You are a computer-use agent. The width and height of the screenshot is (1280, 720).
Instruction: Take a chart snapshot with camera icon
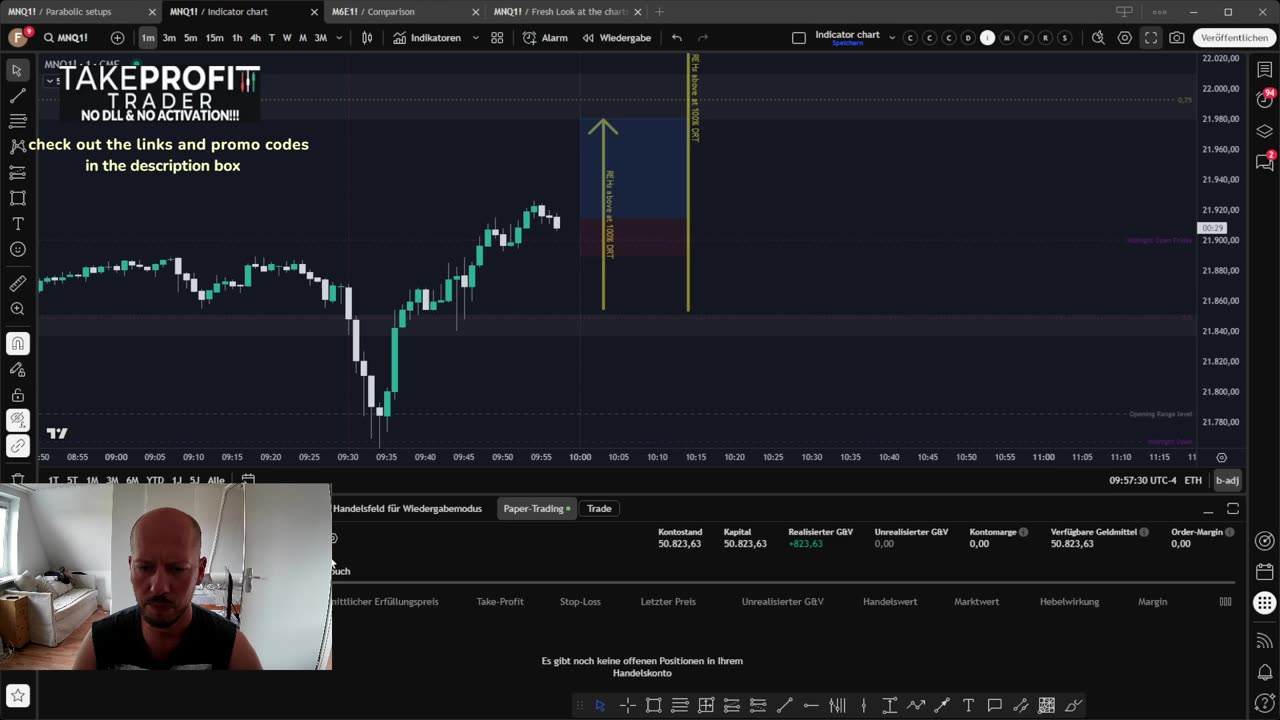[1177, 38]
